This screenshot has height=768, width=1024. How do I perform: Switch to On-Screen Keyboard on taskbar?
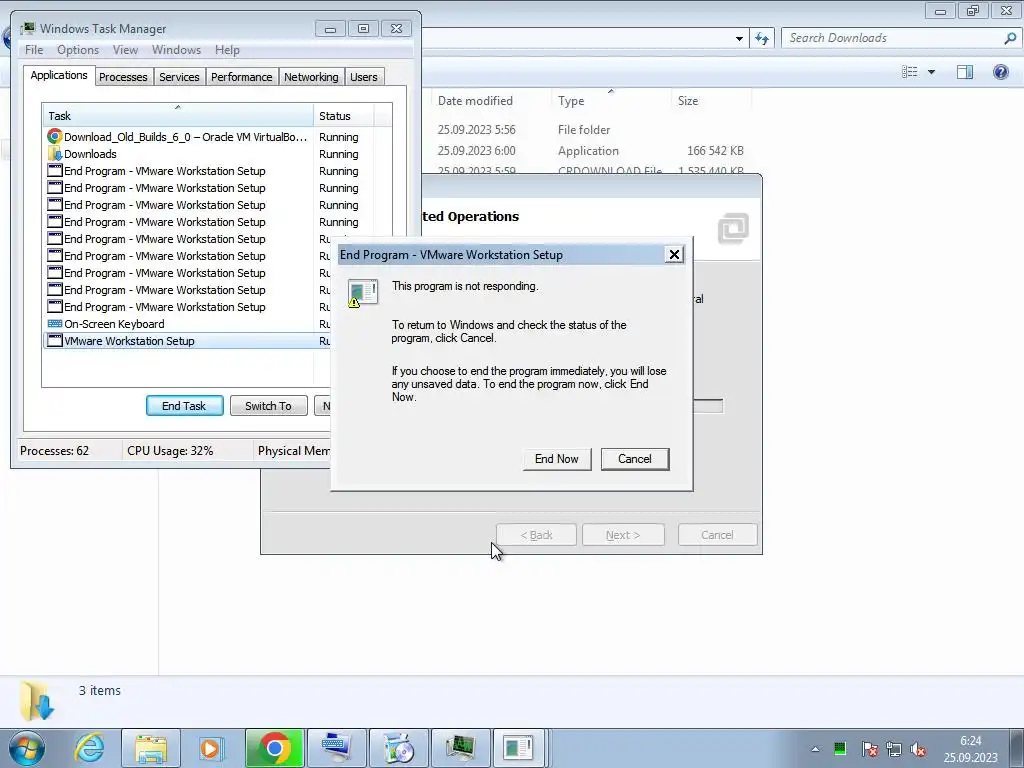tap(336, 748)
